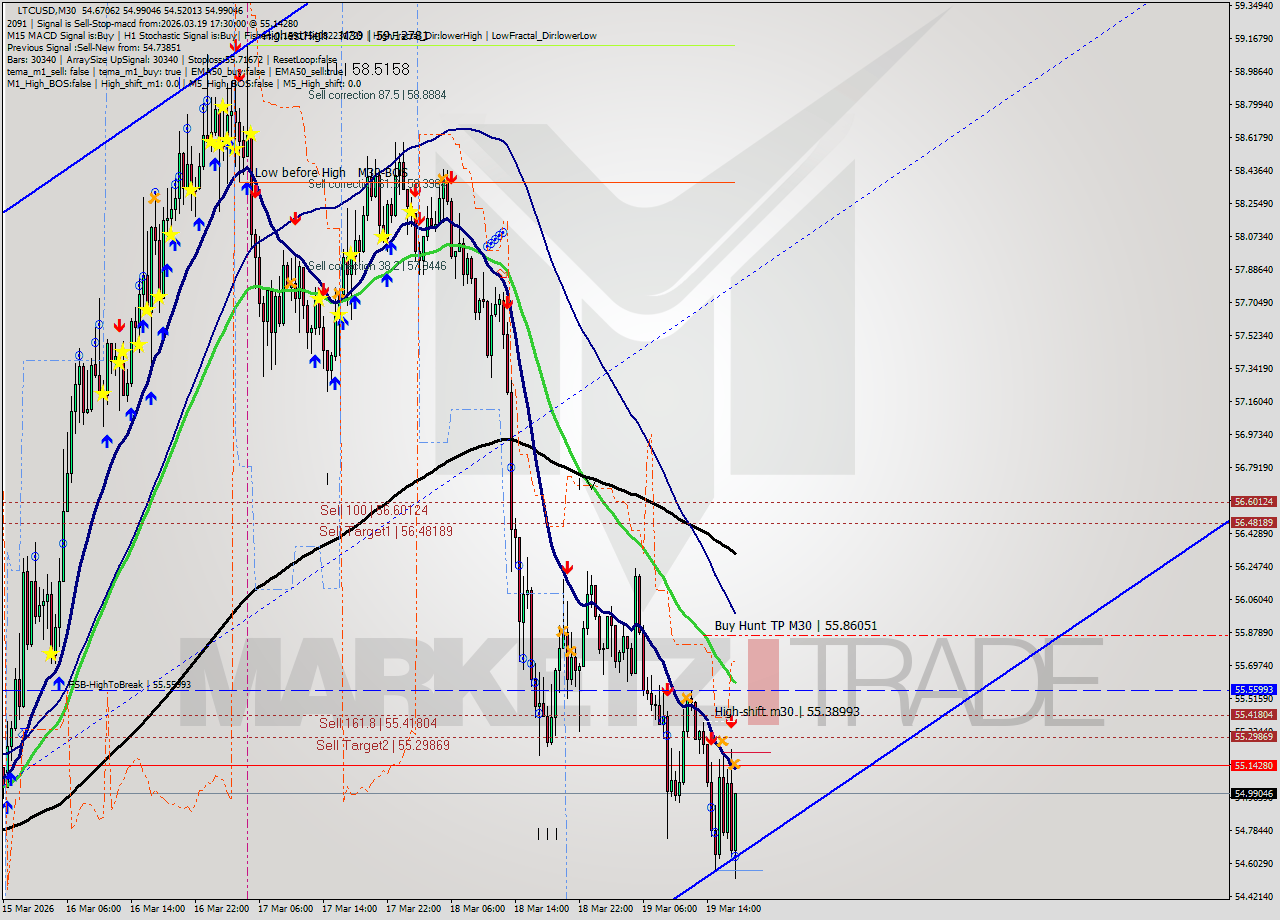Click the "M30 BOS" label on the chart
The image size is (1280, 920).
tap(383, 172)
